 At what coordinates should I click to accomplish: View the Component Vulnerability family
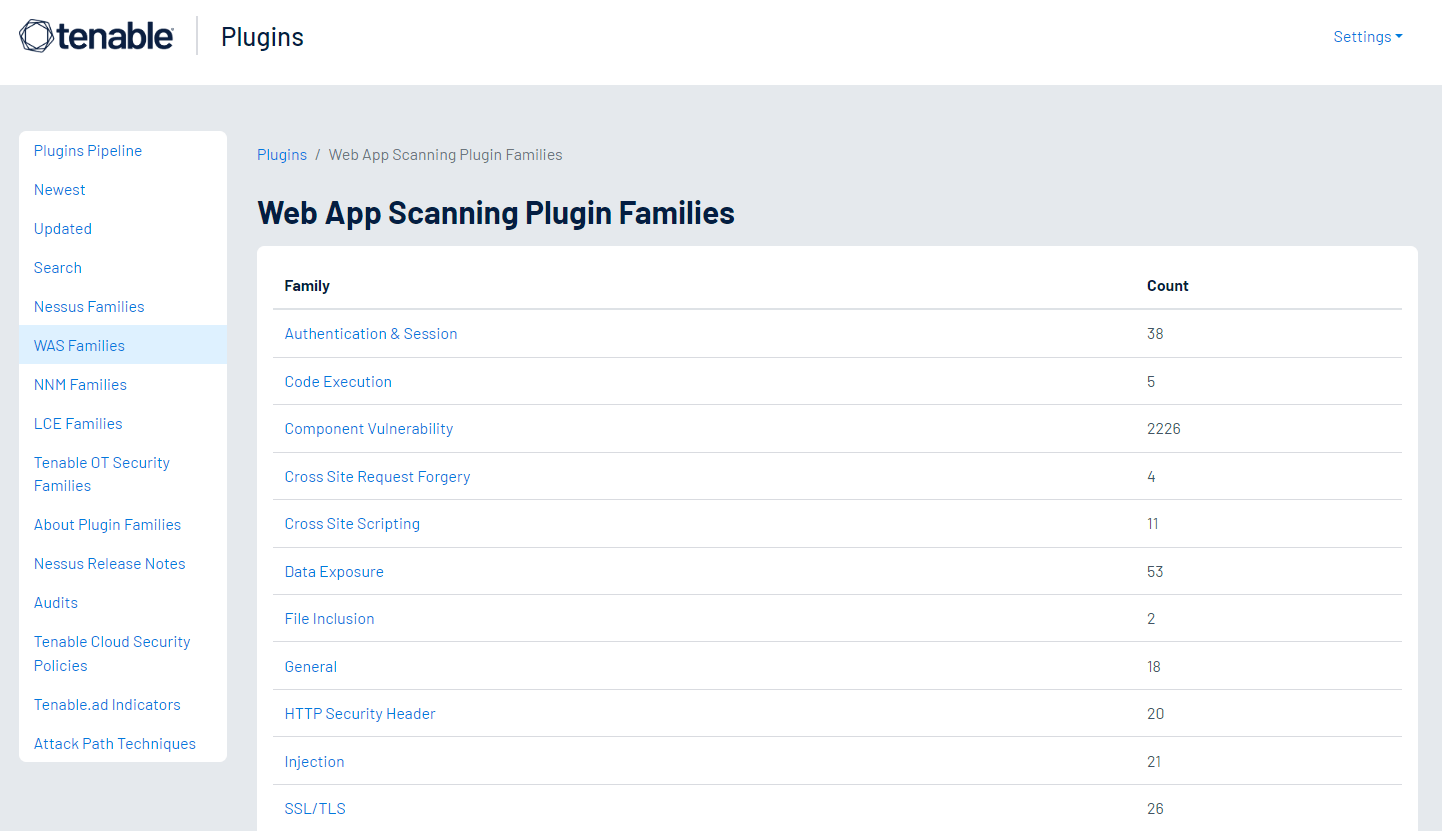pyautogui.click(x=369, y=428)
